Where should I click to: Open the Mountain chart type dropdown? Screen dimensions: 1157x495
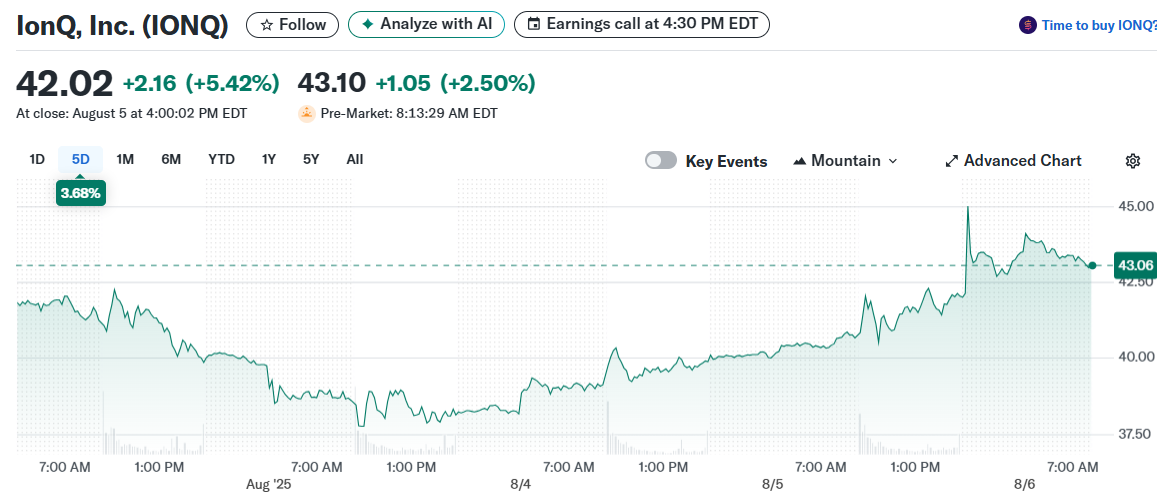[x=846, y=161]
